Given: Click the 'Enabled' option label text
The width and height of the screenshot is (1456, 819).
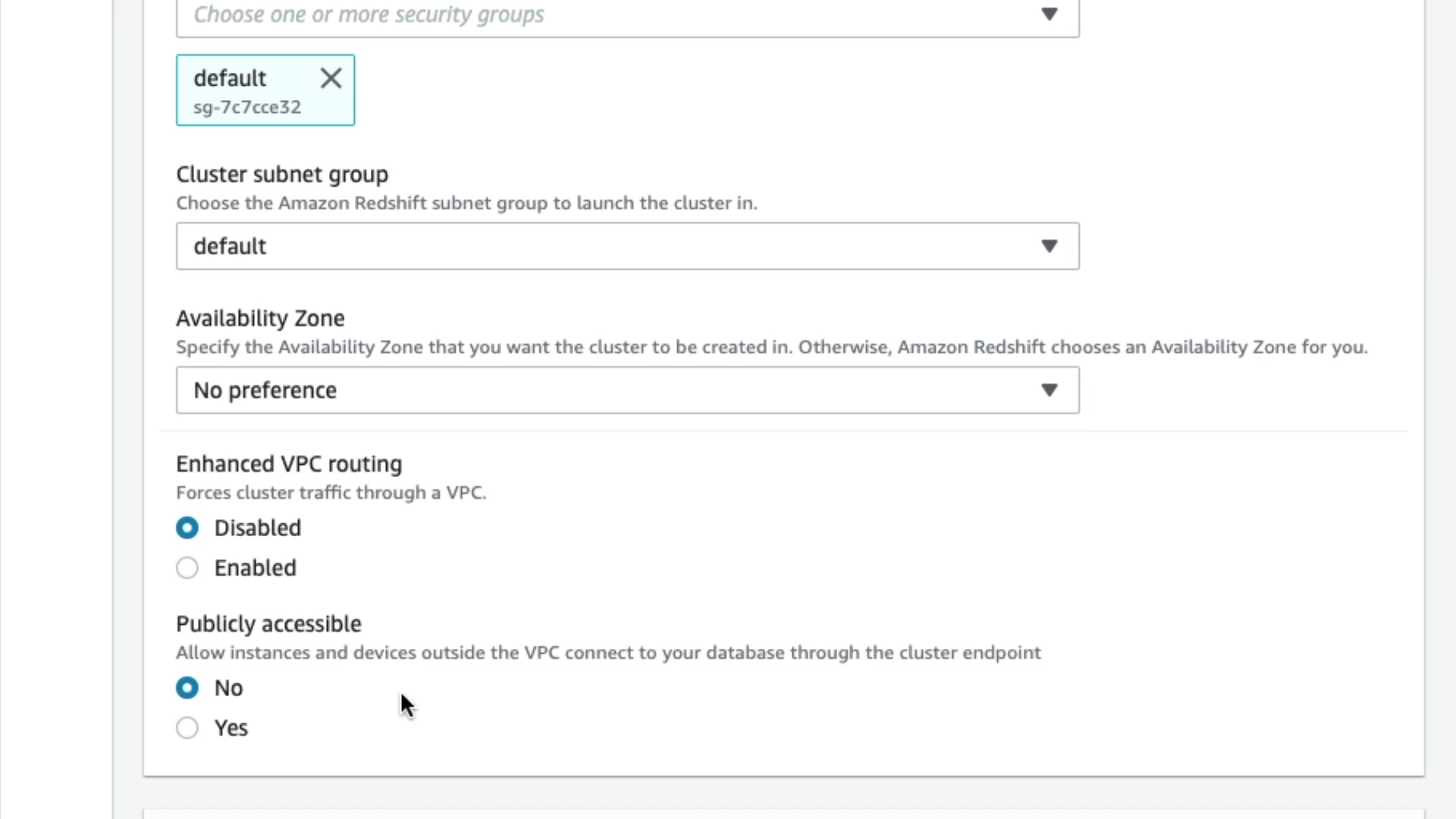Looking at the screenshot, I should [256, 568].
